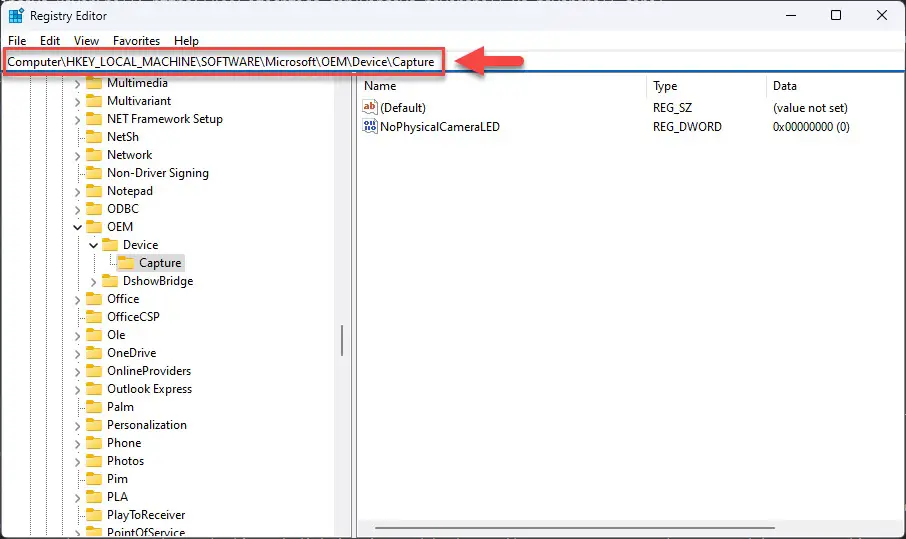Expand the Multivariant key chevron
The width and height of the screenshot is (906, 539).
click(x=77, y=102)
